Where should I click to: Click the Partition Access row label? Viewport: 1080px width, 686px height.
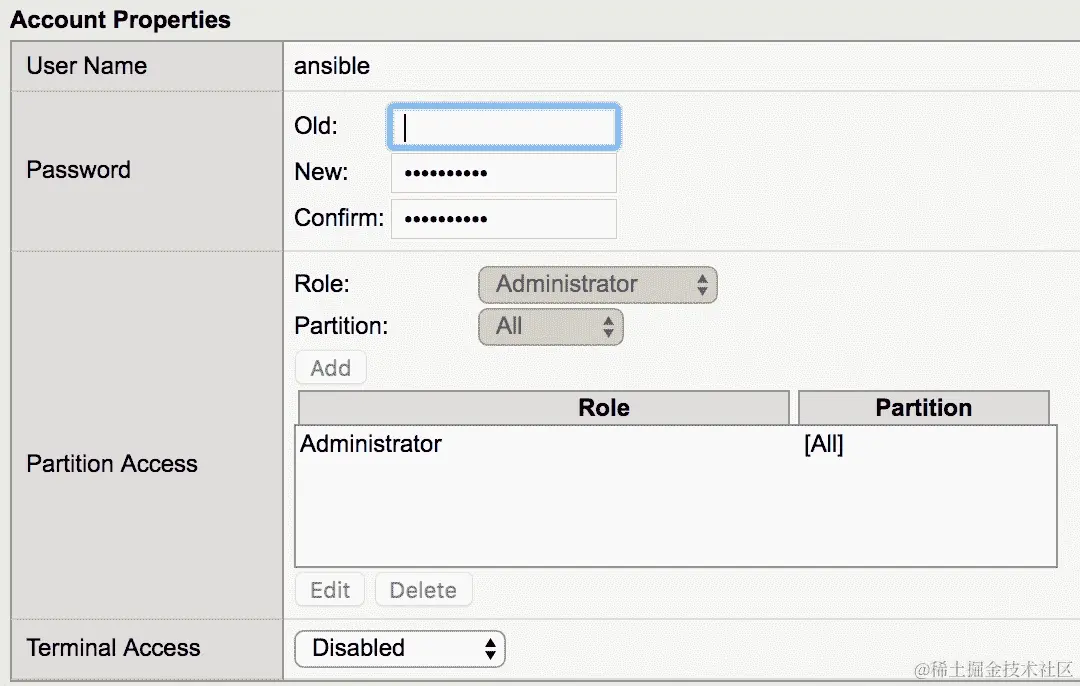pos(112,464)
